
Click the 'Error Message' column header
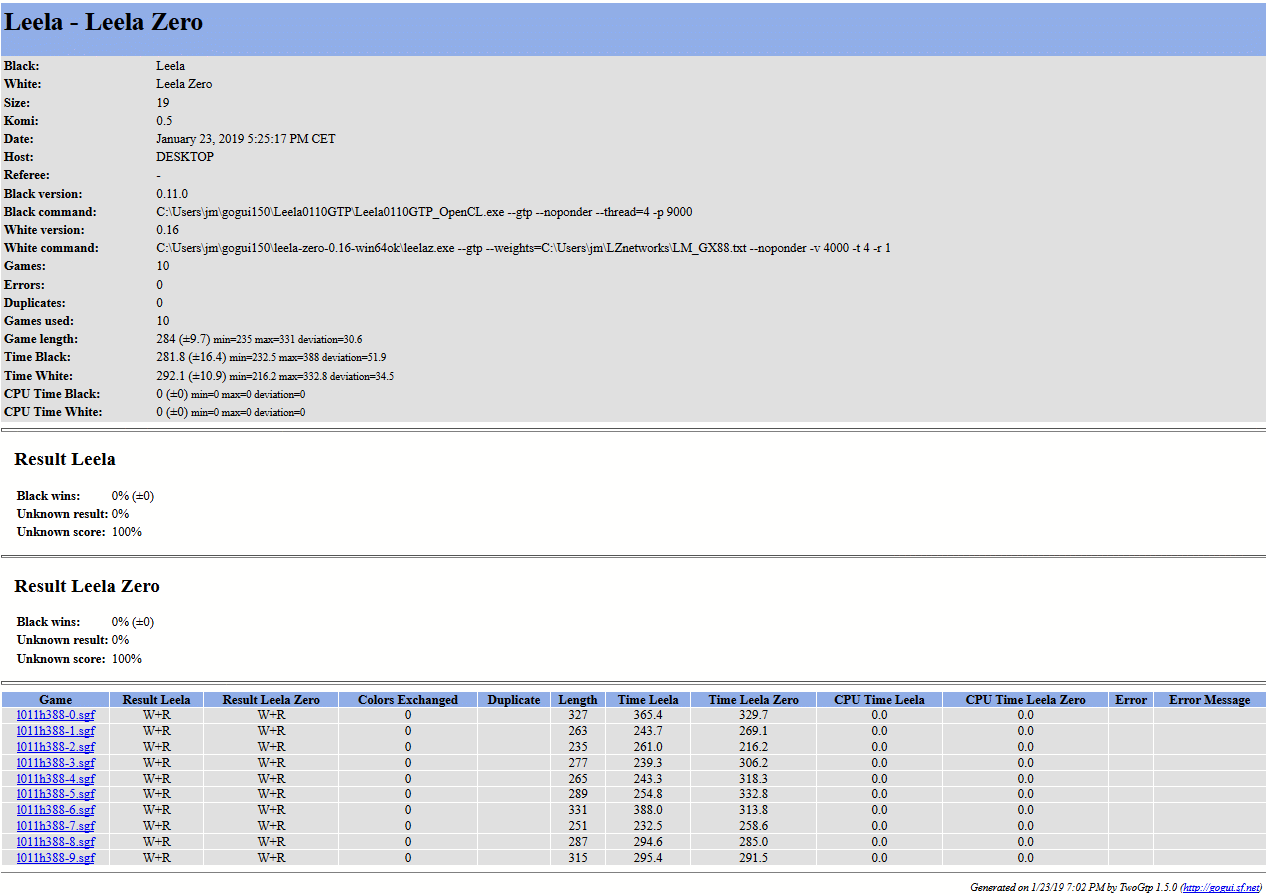(x=1209, y=700)
